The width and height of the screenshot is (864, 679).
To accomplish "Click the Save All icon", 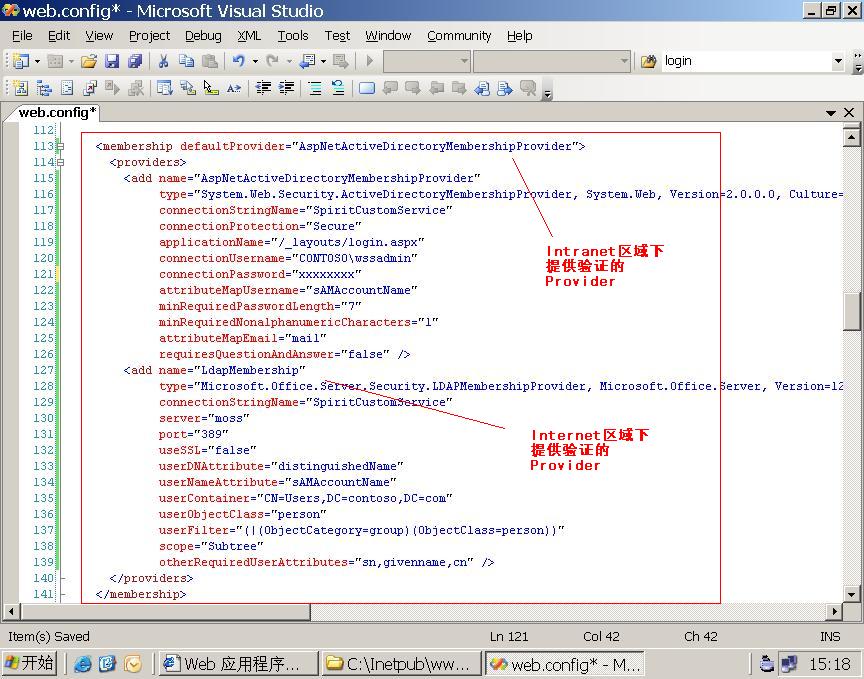I will click(134, 61).
